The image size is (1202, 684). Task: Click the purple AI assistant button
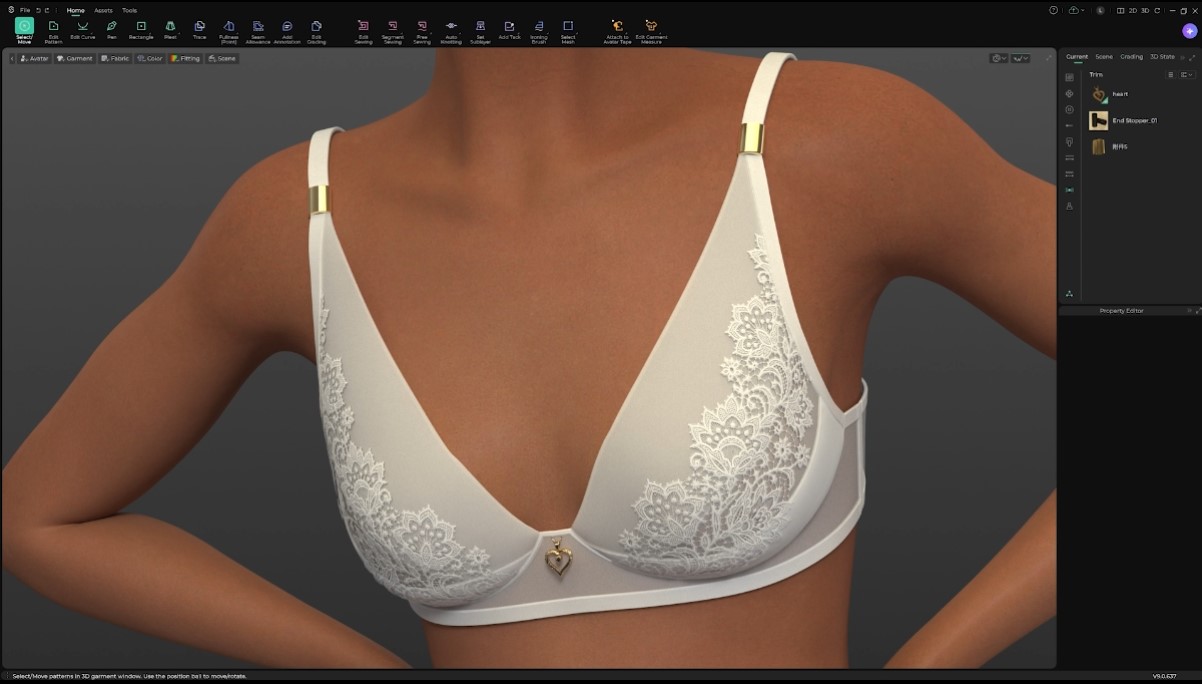(x=1190, y=31)
